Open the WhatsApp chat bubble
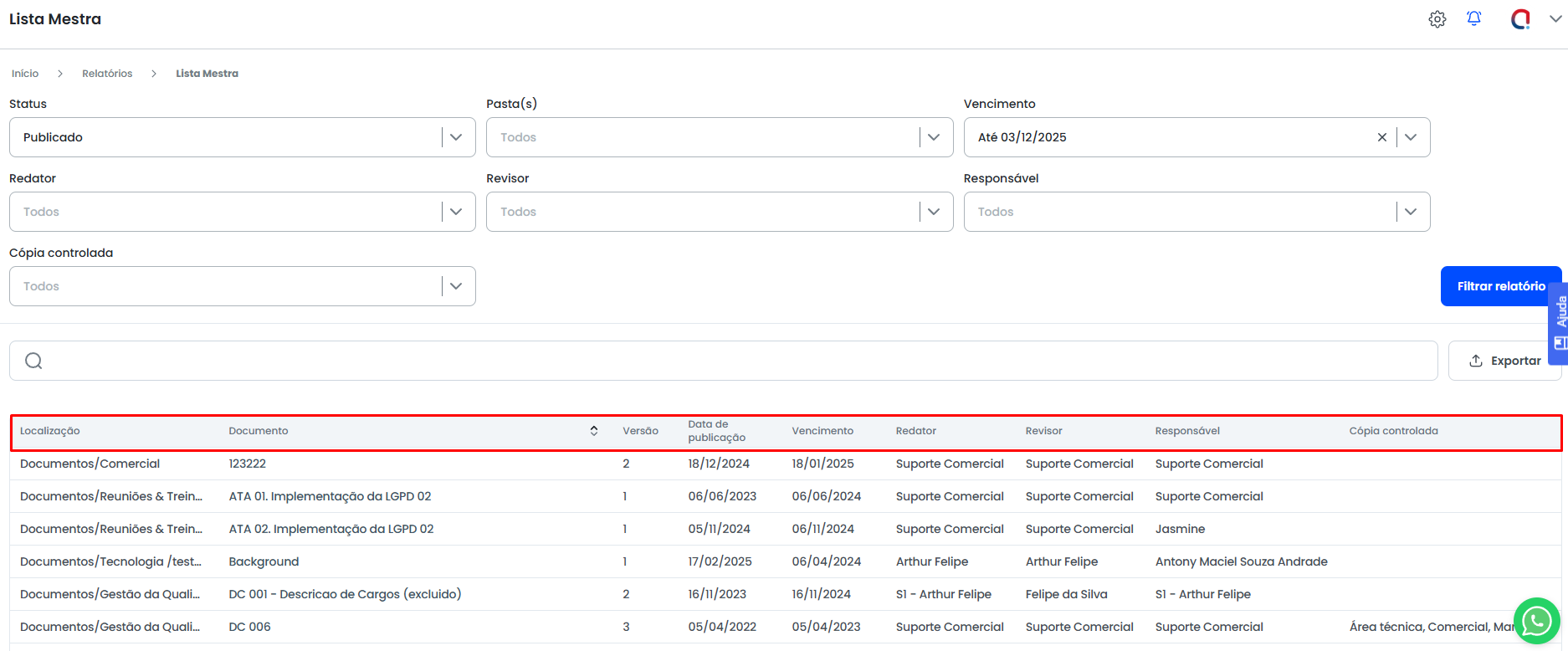 point(1536,621)
